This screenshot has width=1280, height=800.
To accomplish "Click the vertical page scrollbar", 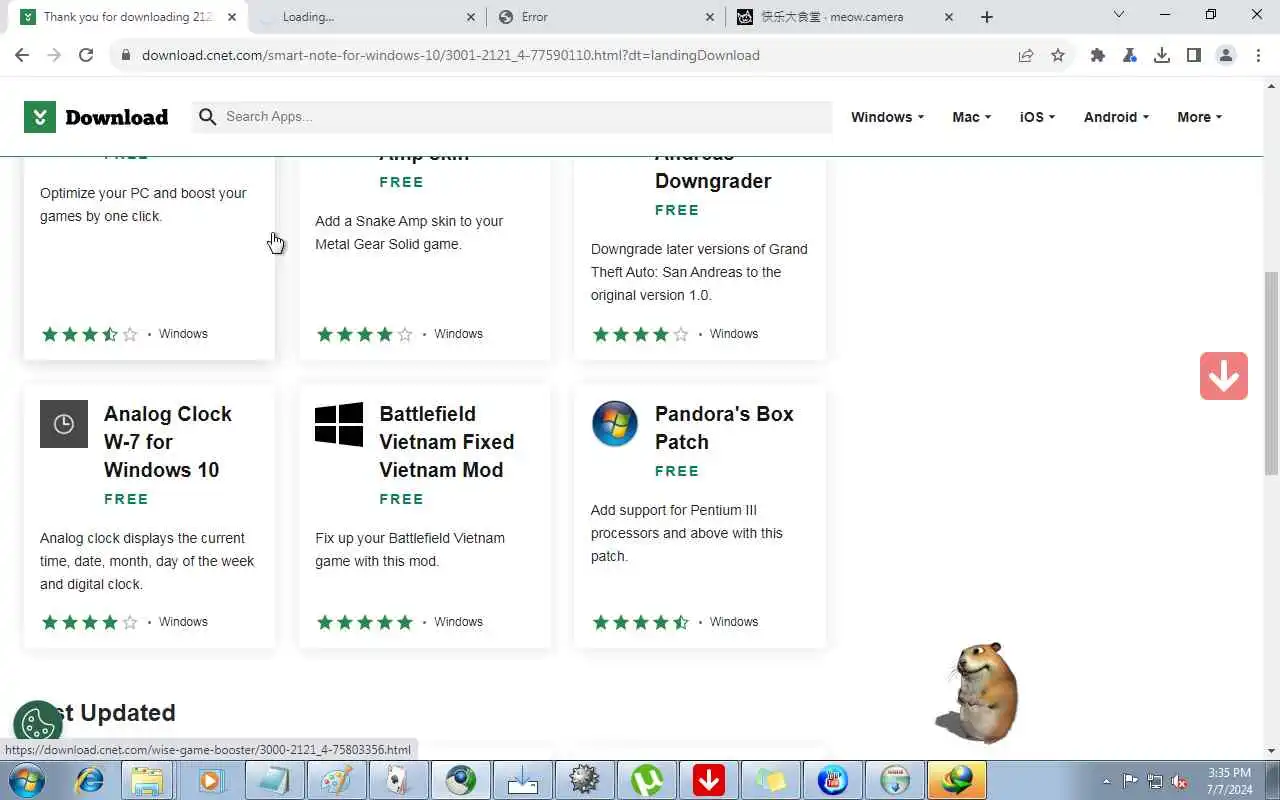I will [x=1272, y=372].
